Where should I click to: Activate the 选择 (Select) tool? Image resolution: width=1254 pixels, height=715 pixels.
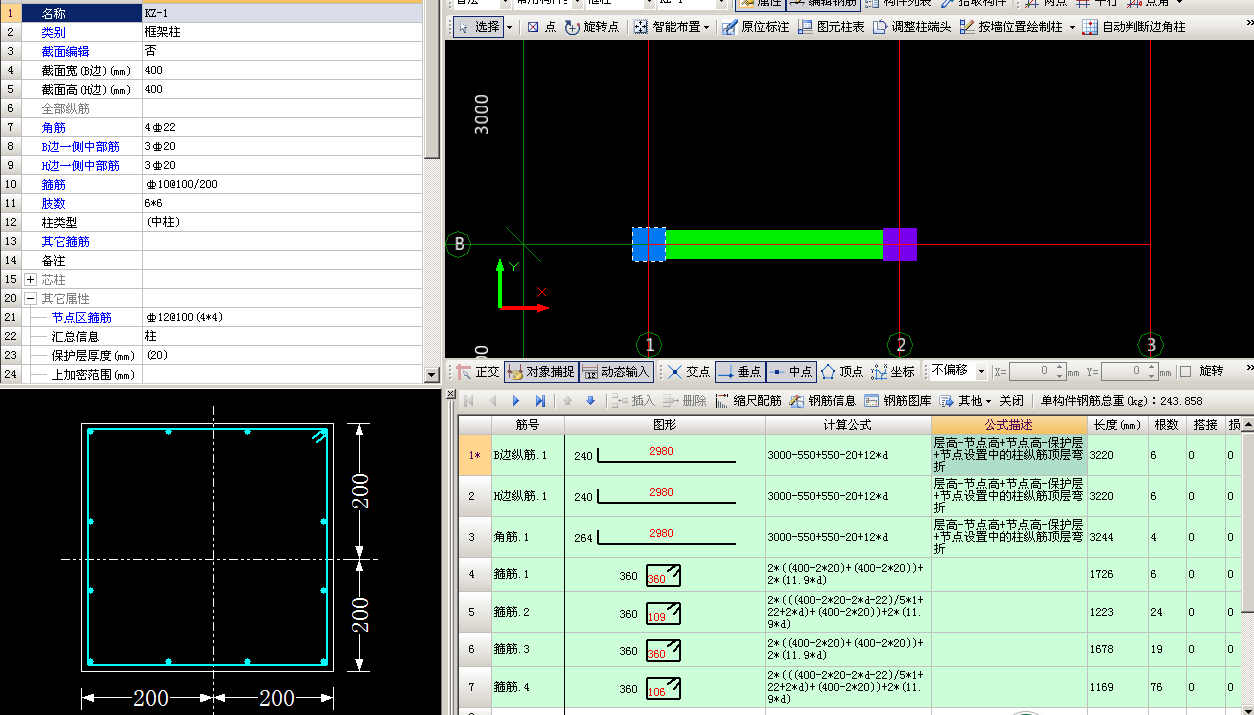(x=478, y=27)
